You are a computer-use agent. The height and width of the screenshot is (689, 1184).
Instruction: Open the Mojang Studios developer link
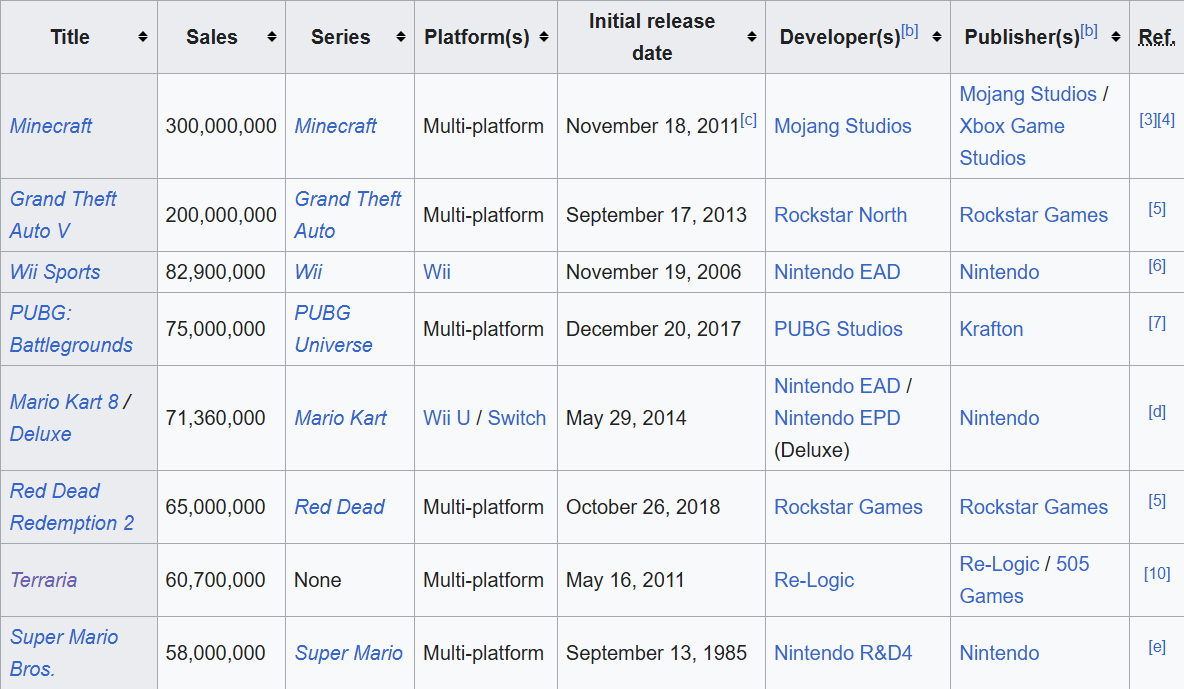click(843, 126)
